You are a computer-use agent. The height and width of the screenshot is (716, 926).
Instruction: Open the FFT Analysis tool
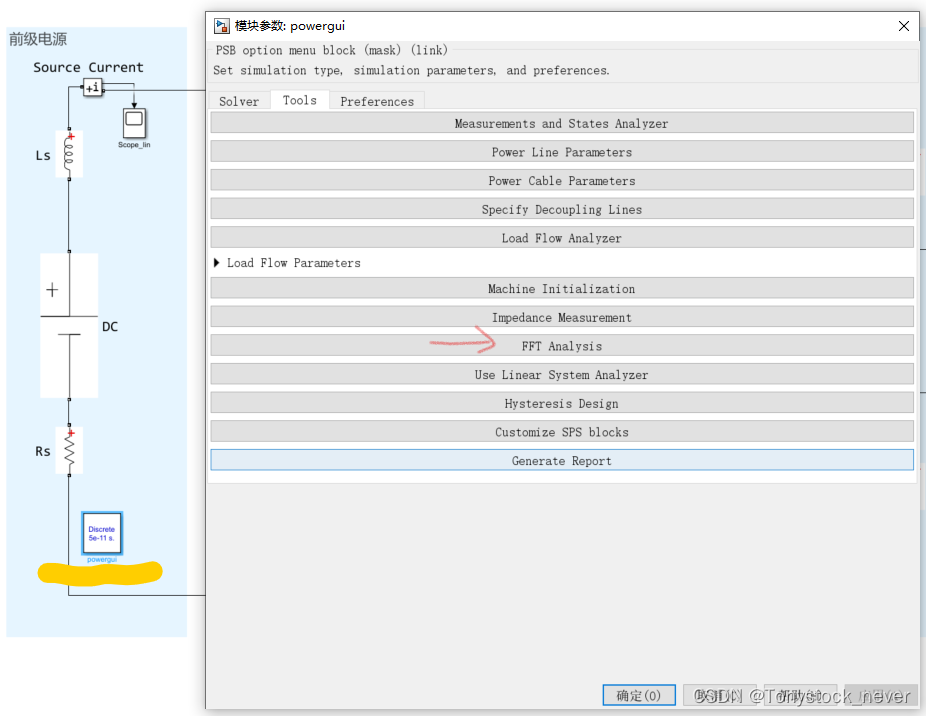click(561, 345)
